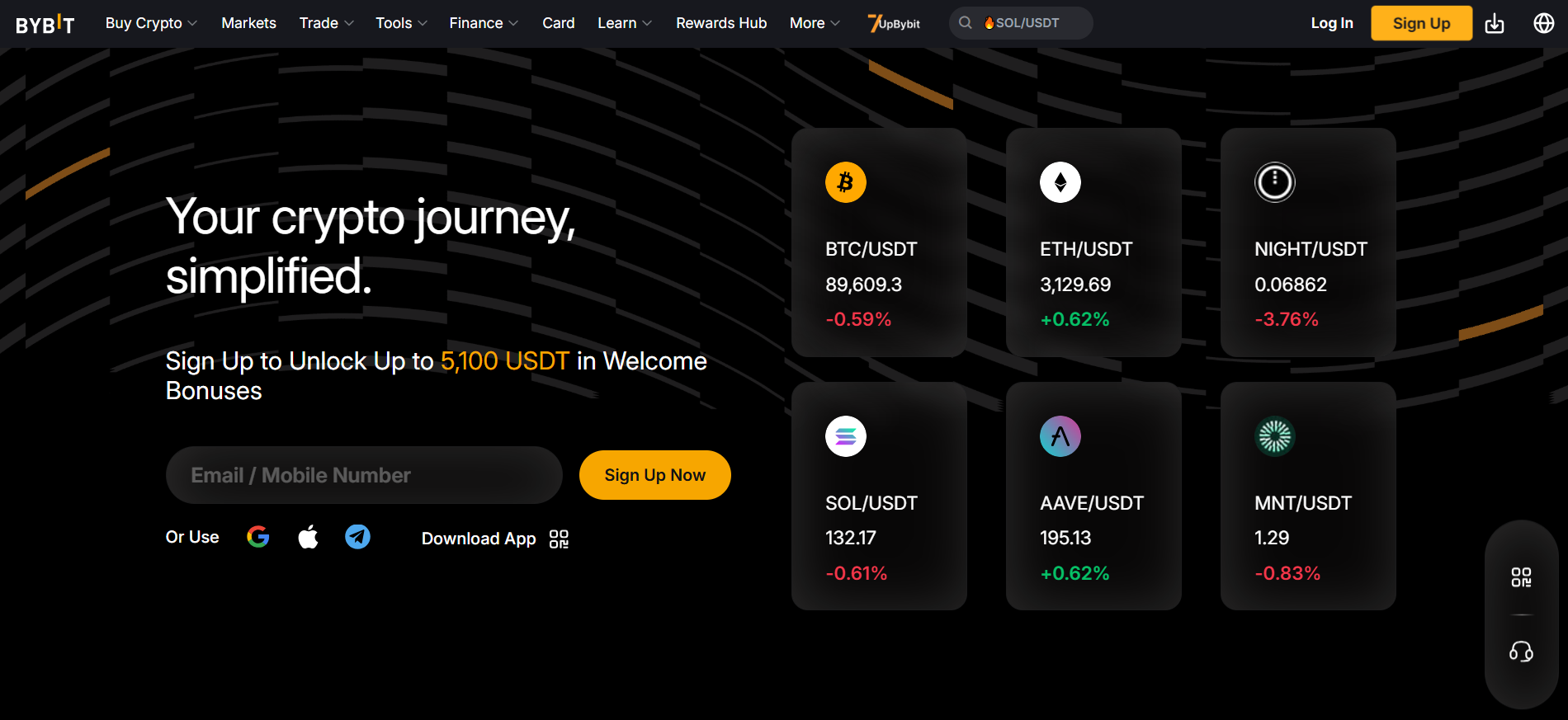Click the Bybit logo
The image size is (1568, 720).
click(45, 24)
